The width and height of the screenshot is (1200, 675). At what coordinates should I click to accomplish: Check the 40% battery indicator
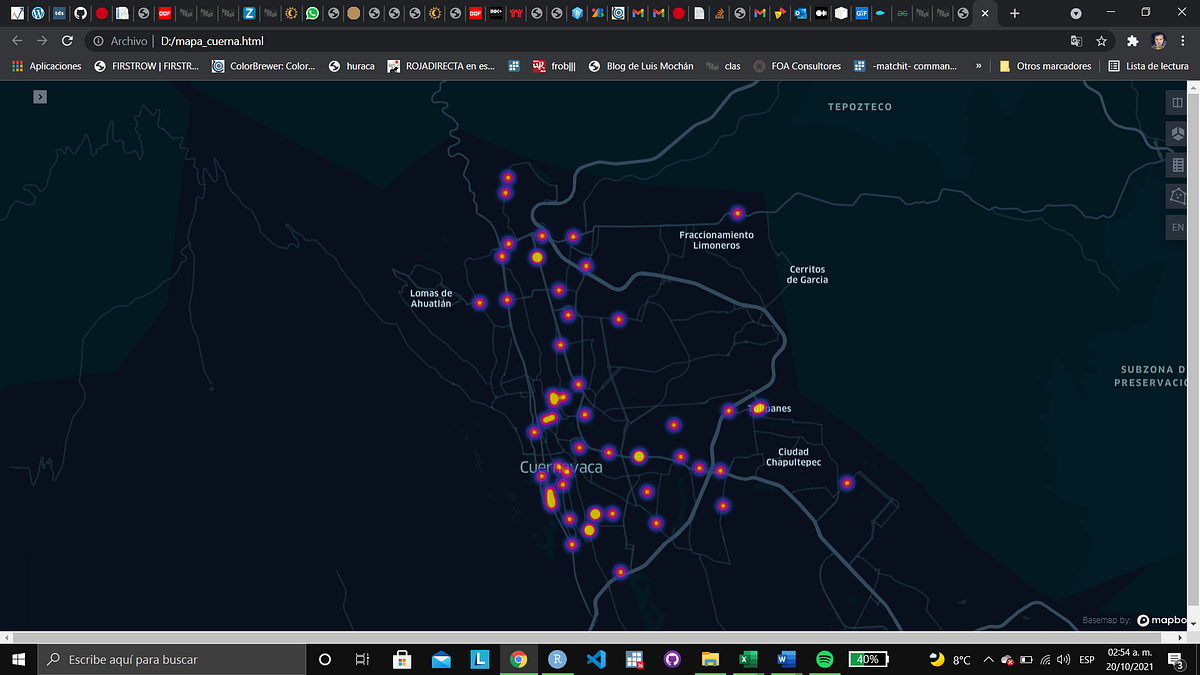867,659
